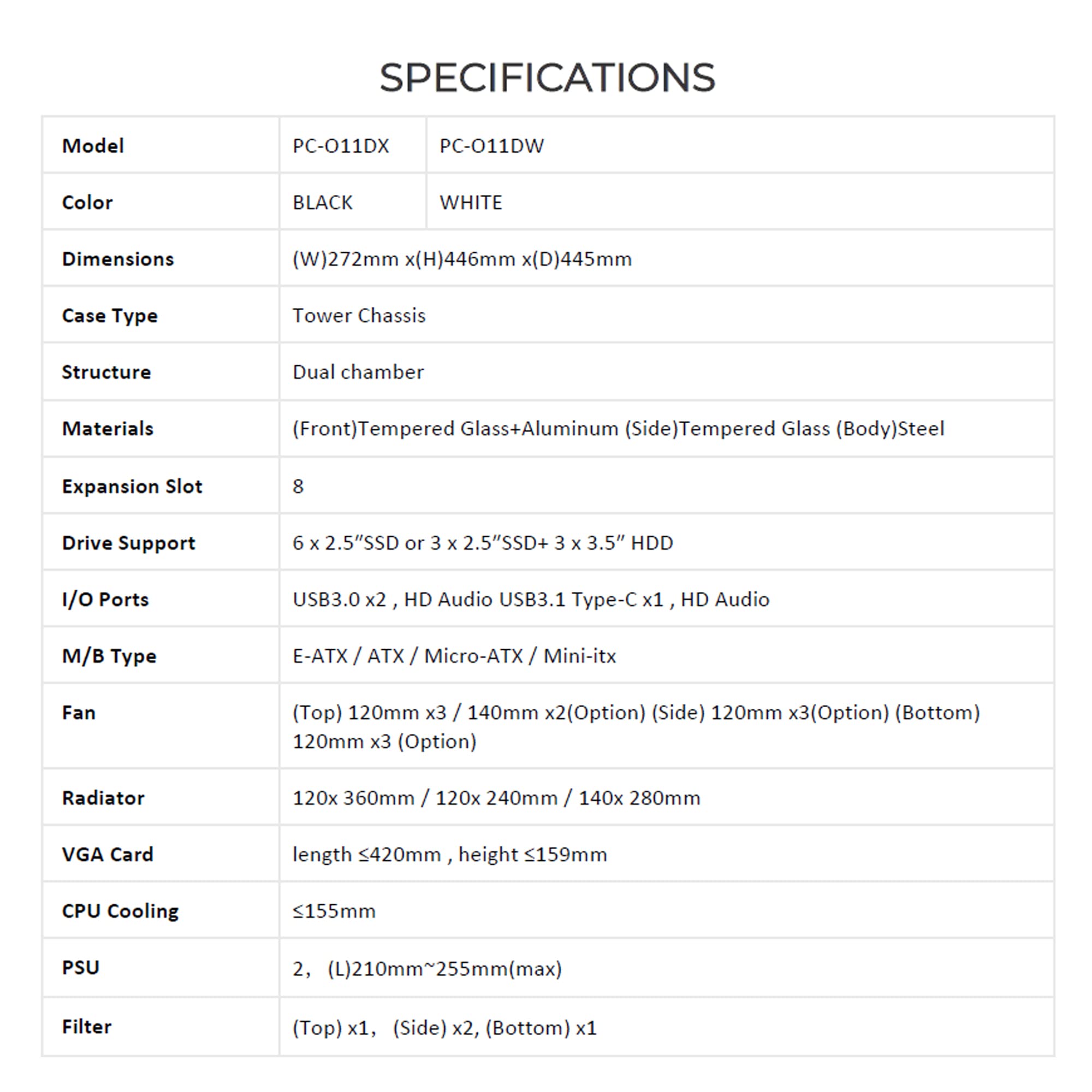Click the Dual chamber structure value
This screenshot has height=1092, width=1092.
pos(358,372)
